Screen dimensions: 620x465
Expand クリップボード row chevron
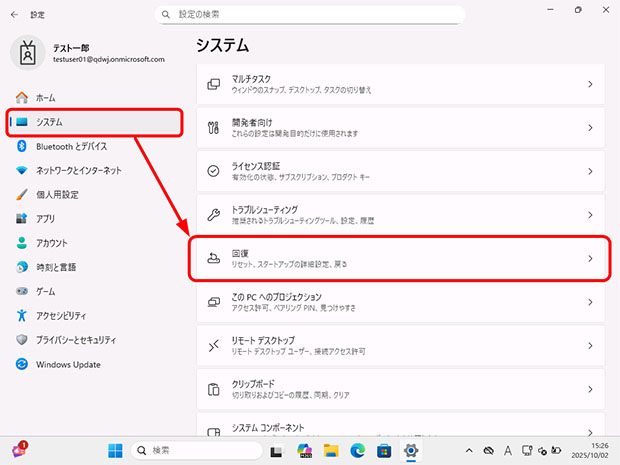pyautogui.click(x=590, y=389)
